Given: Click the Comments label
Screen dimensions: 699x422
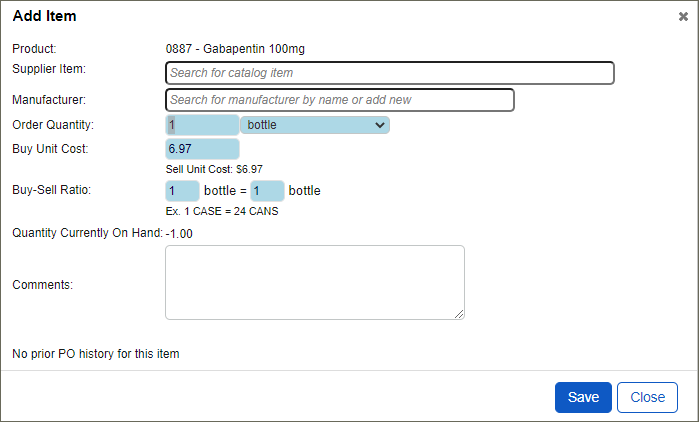Looking at the screenshot, I should click(x=42, y=285).
